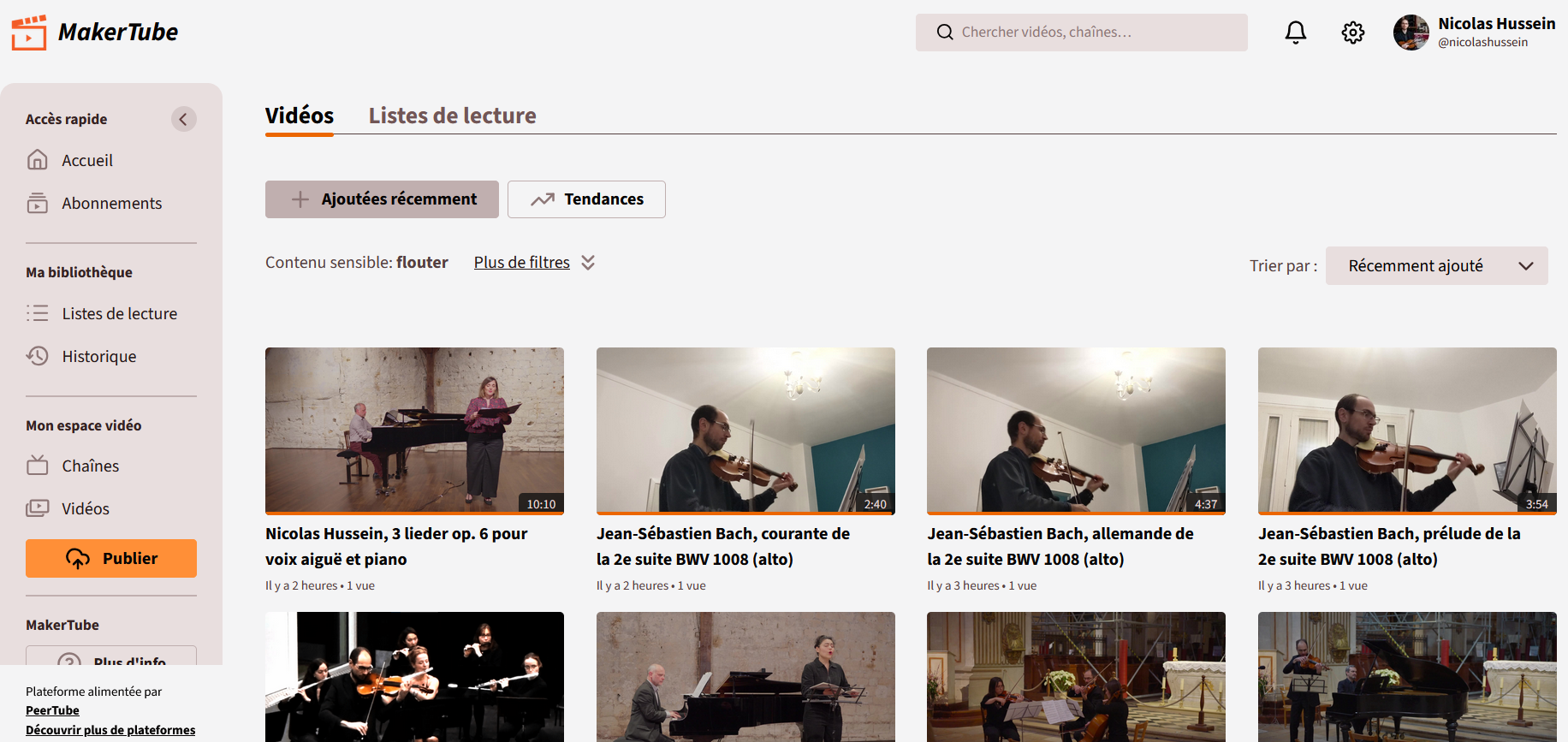The width and height of the screenshot is (1568, 742).
Task: Collapse the Accès rapide sidebar chevron
Action: click(183, 119)
